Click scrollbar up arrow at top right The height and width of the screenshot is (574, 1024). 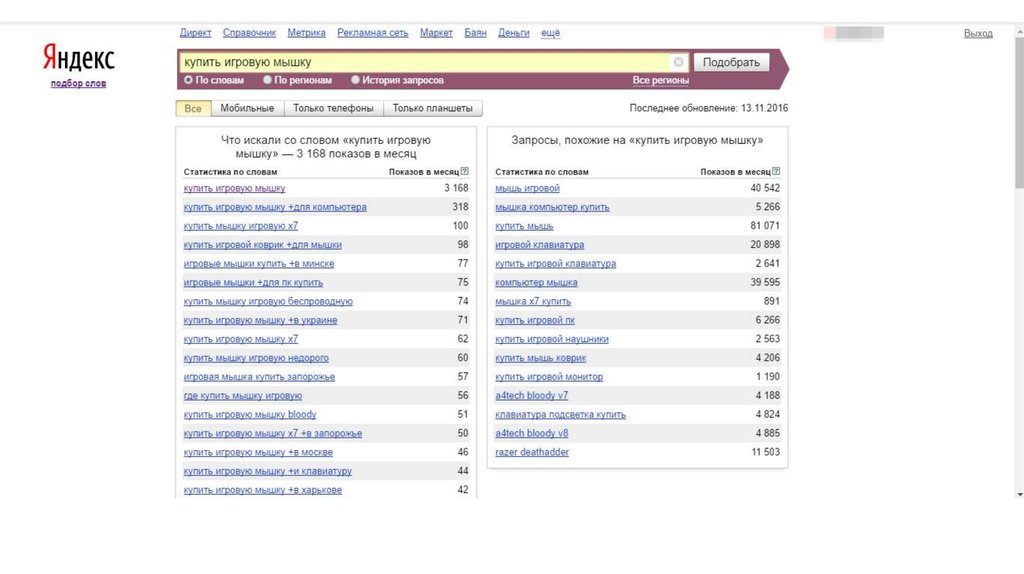coord(1018,31)
